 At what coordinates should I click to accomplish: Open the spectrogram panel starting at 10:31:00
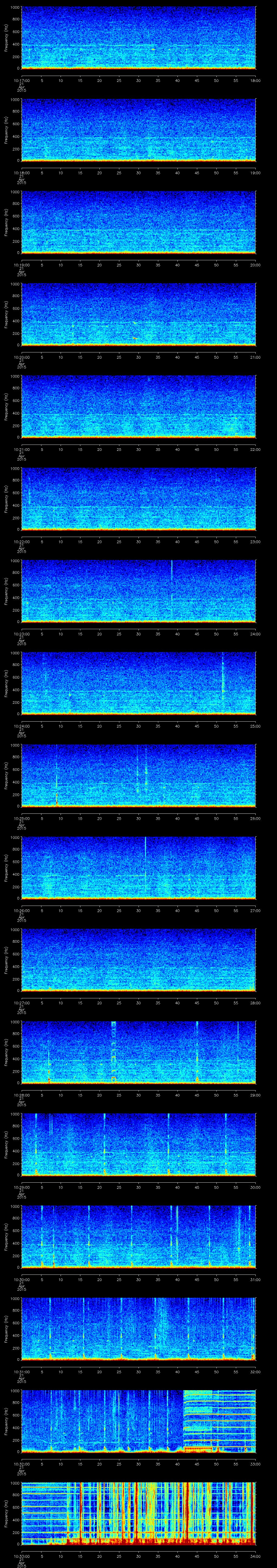[x=138, y=1329]
